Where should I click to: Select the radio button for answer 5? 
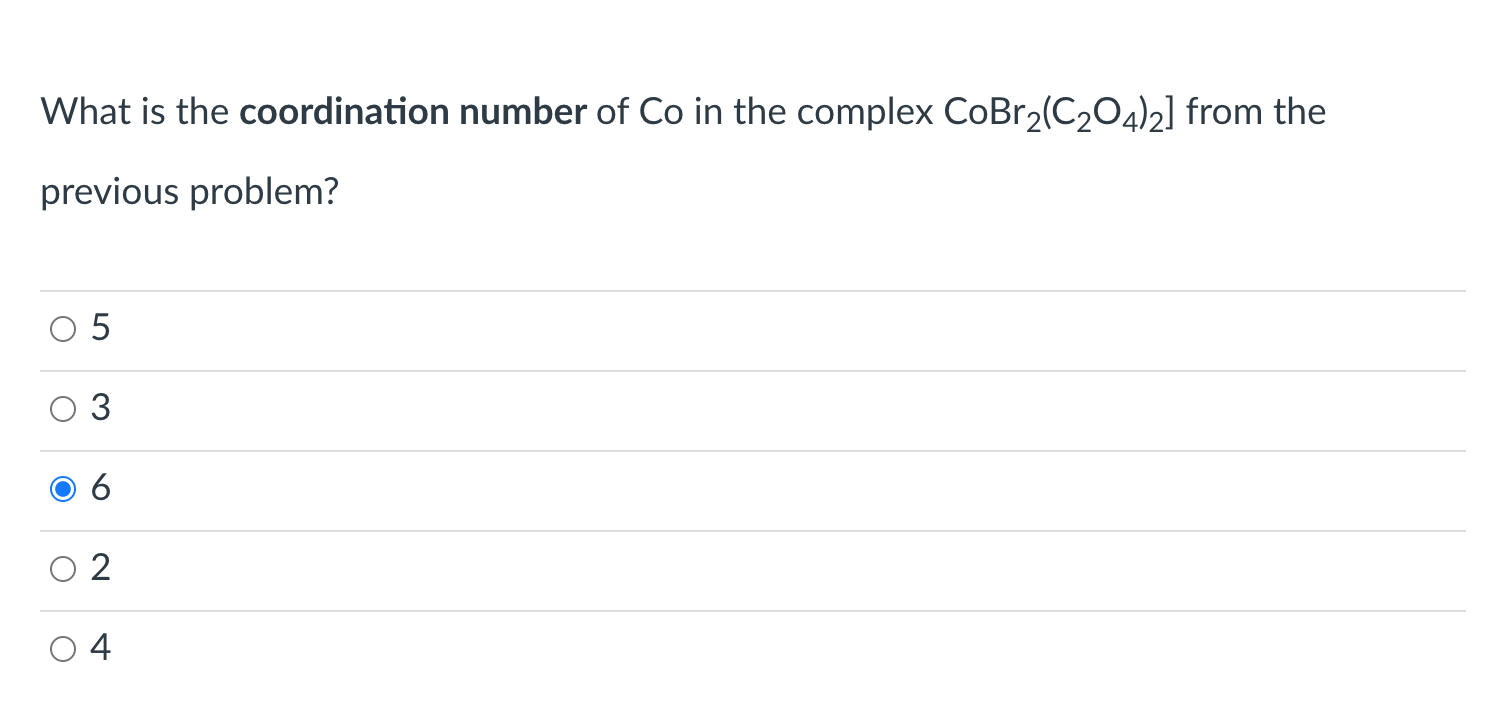[x=63, y=328]
